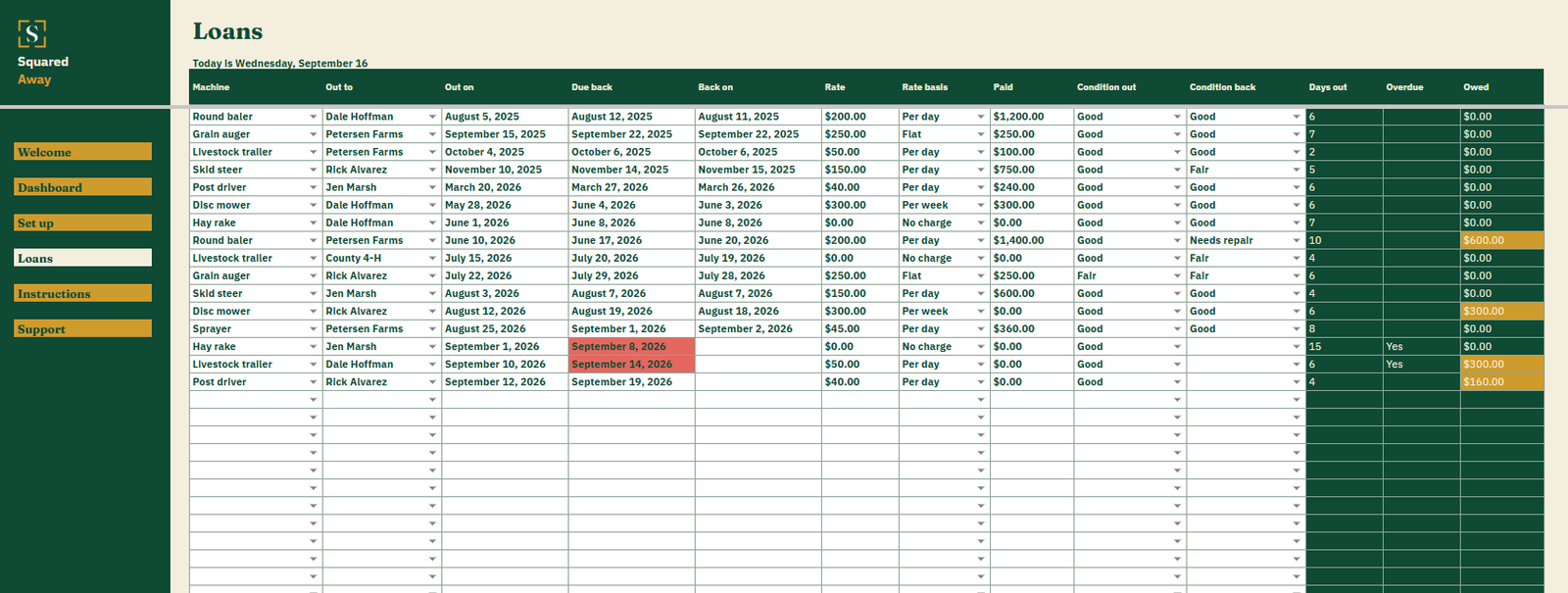Viewport: 1568px width, 593px height.
Task: Click empty Back on cell in Post driver September row
Action: tap(759, 381)
